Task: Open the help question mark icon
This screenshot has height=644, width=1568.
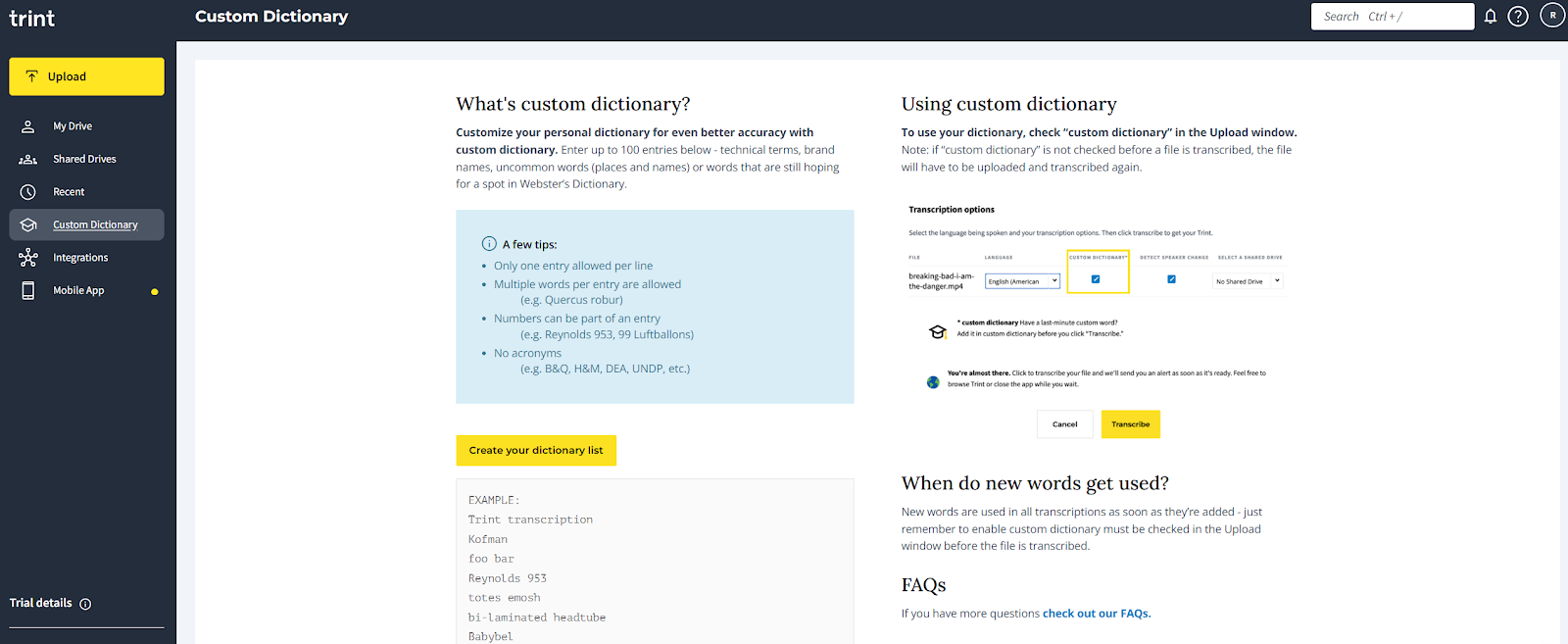Action: click(x=1518, y=16)
